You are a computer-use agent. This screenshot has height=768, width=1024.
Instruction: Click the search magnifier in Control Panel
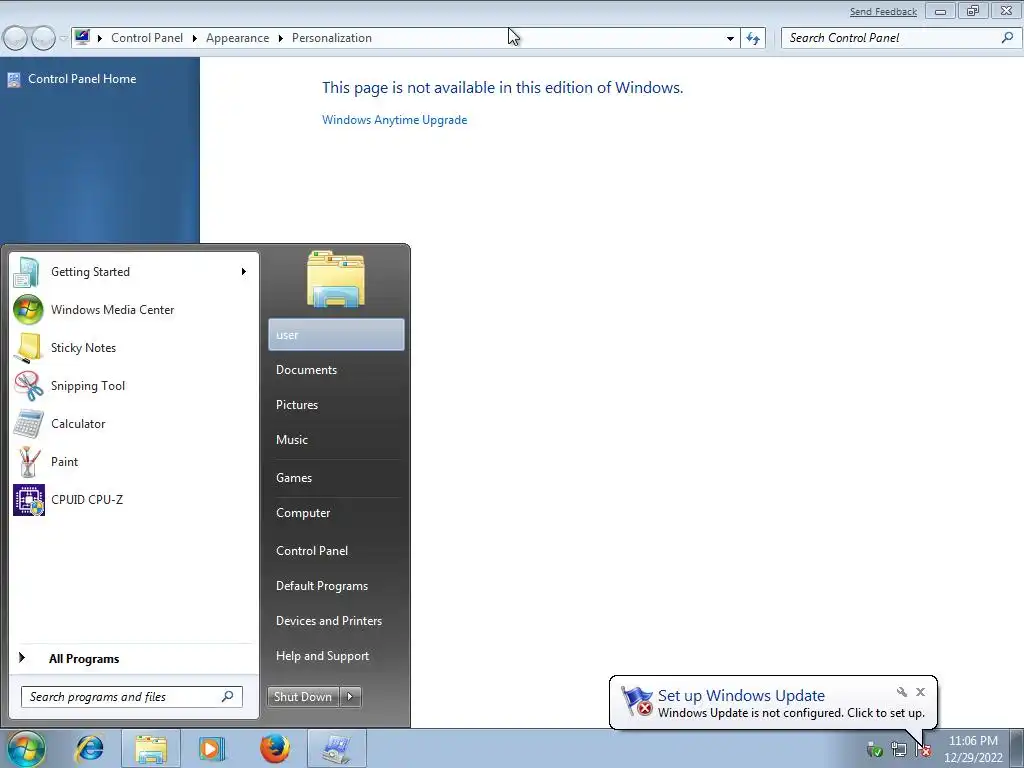(1007, 38)
